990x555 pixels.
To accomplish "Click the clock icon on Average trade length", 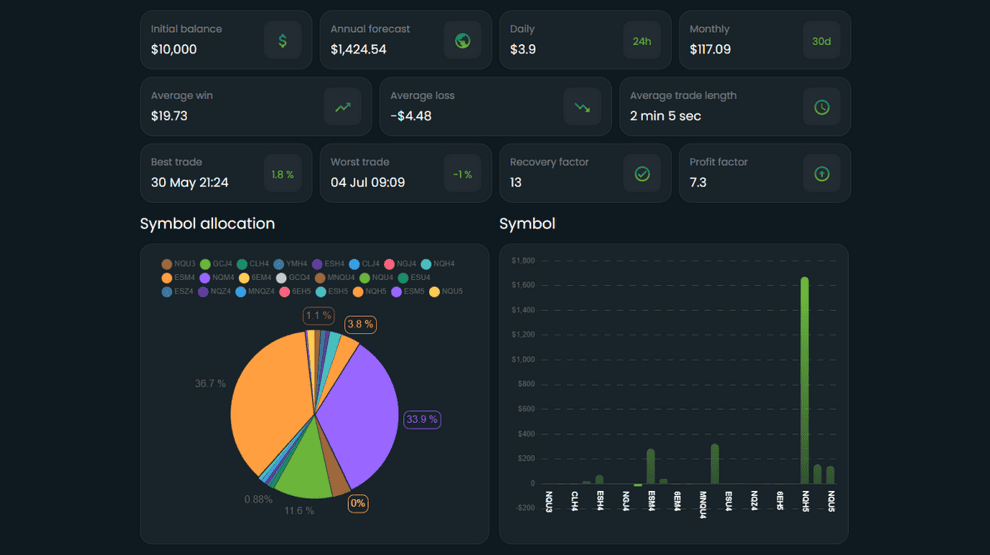I will pos(821,108).
